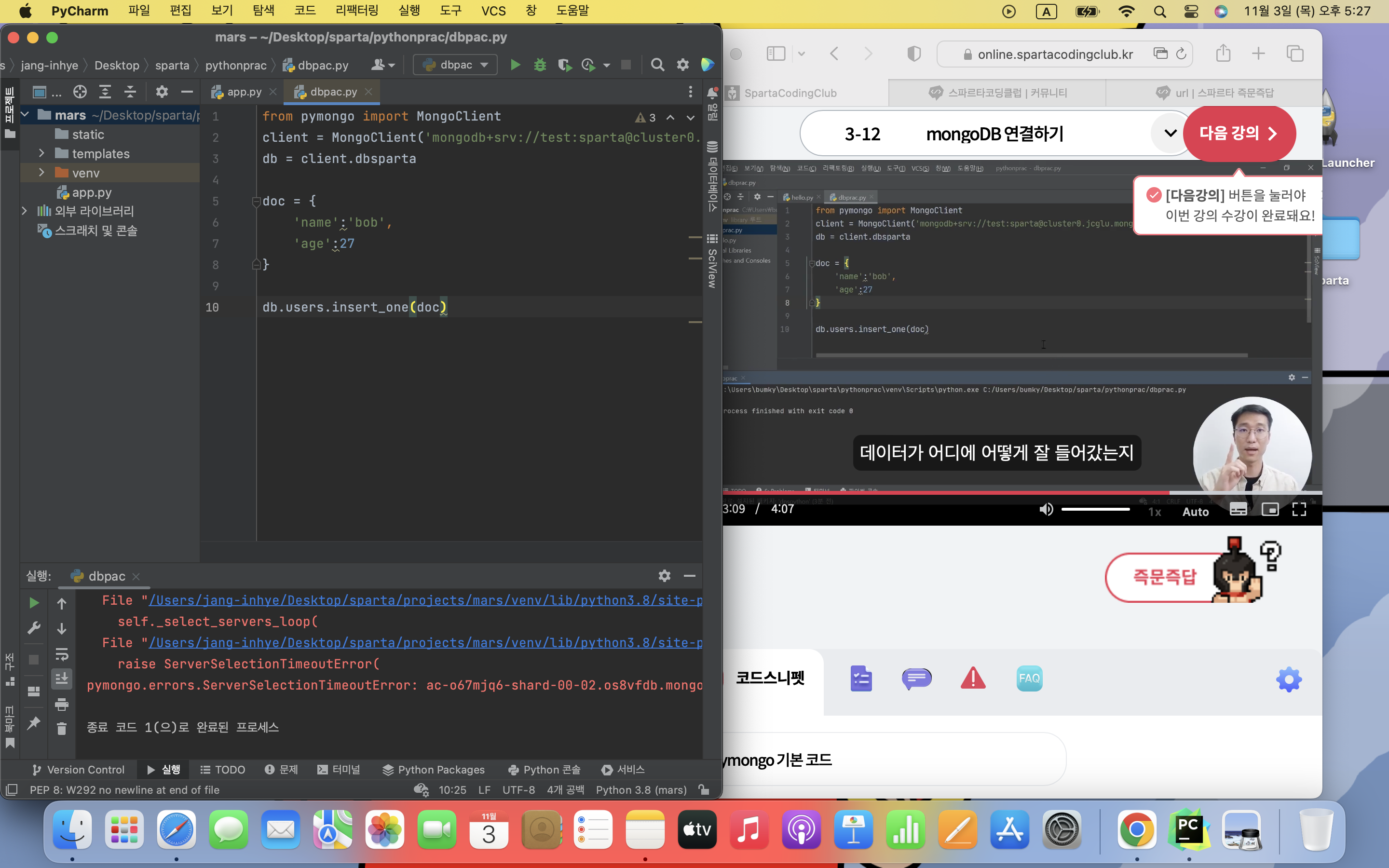Jump down the stack trace in run panel
Image resolution: width=1389 pixels, height=868 pixels.
click(x=62, y=629)
